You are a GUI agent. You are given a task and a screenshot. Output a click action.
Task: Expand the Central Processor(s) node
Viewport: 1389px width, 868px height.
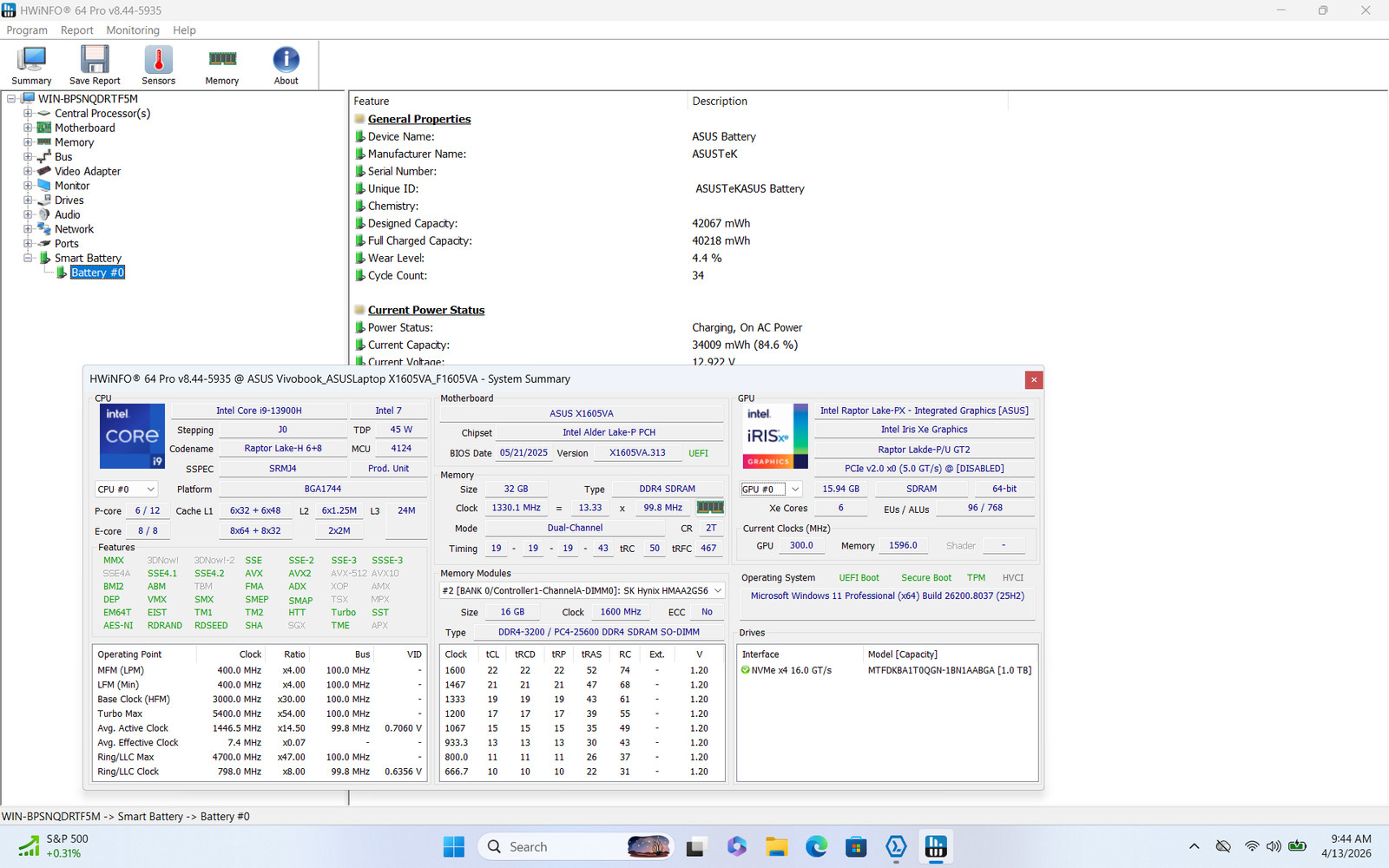coord(28,114)
